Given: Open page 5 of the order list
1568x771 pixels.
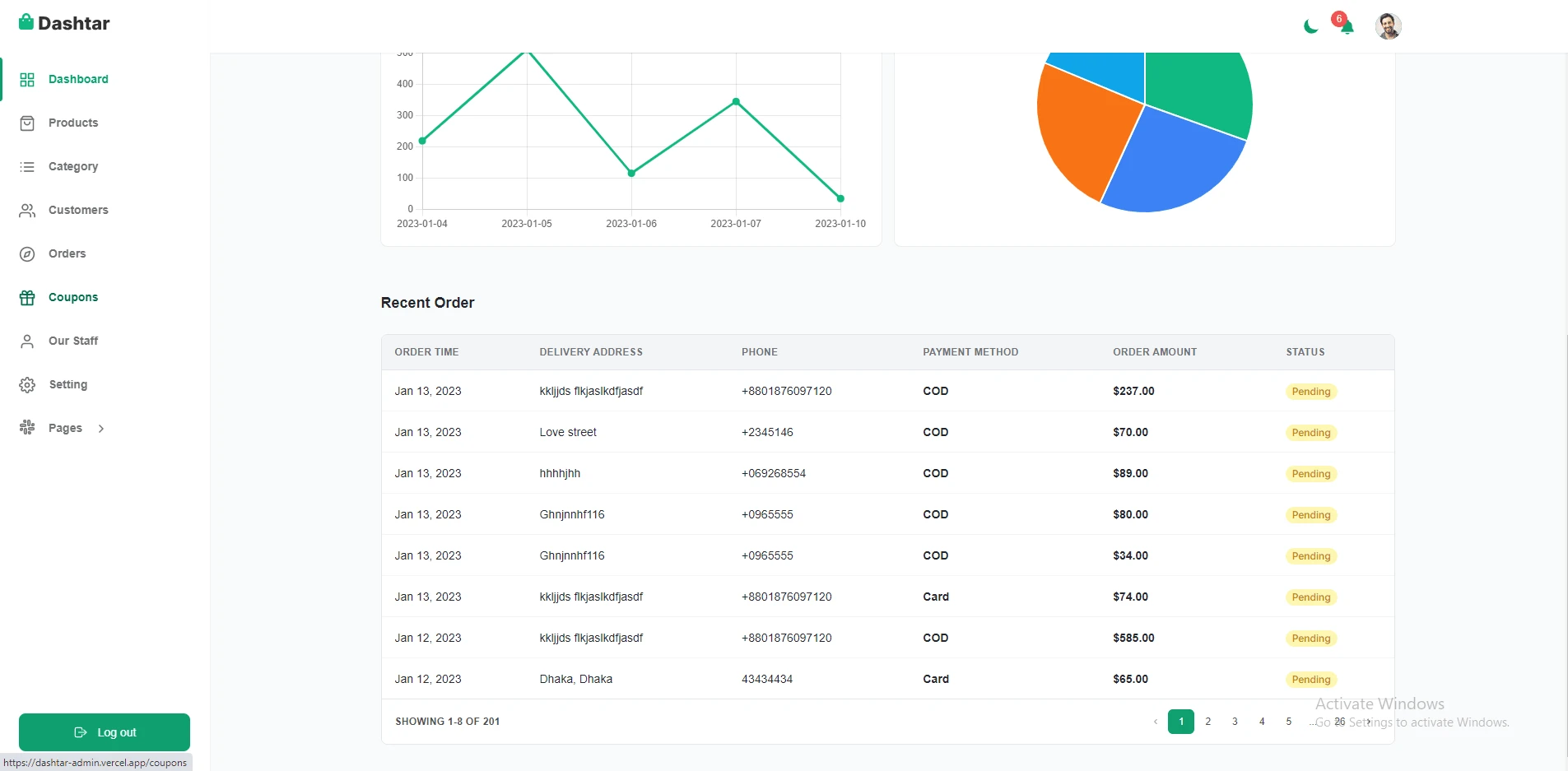Looking at the screenshot, I should point(1289,722).
